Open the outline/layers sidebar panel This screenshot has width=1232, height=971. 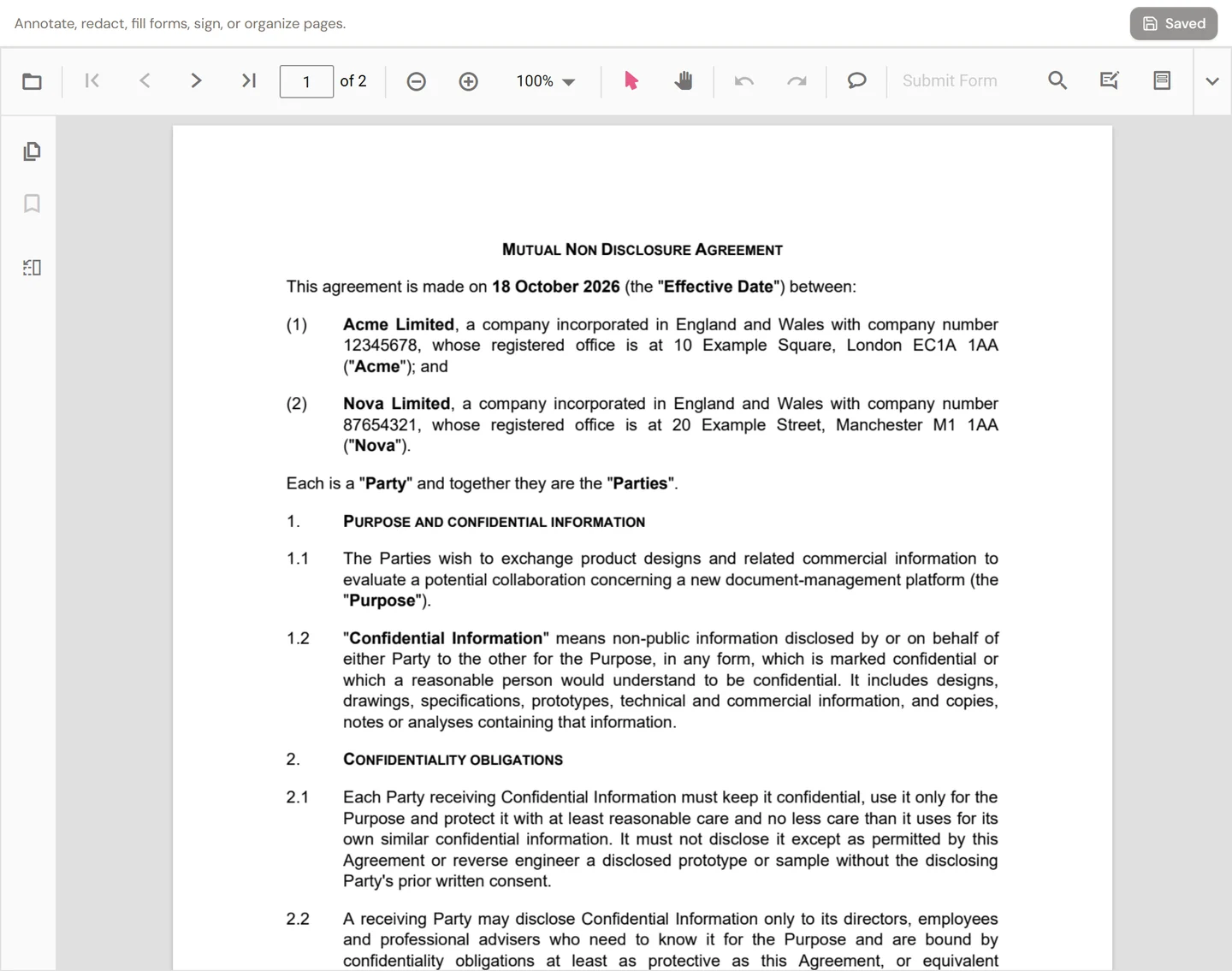[32, 268]
